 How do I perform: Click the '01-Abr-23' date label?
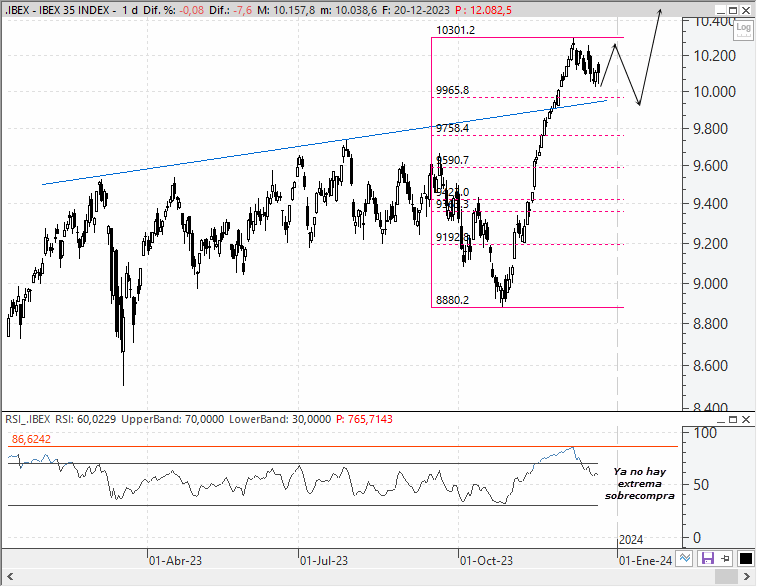[175, 560]
